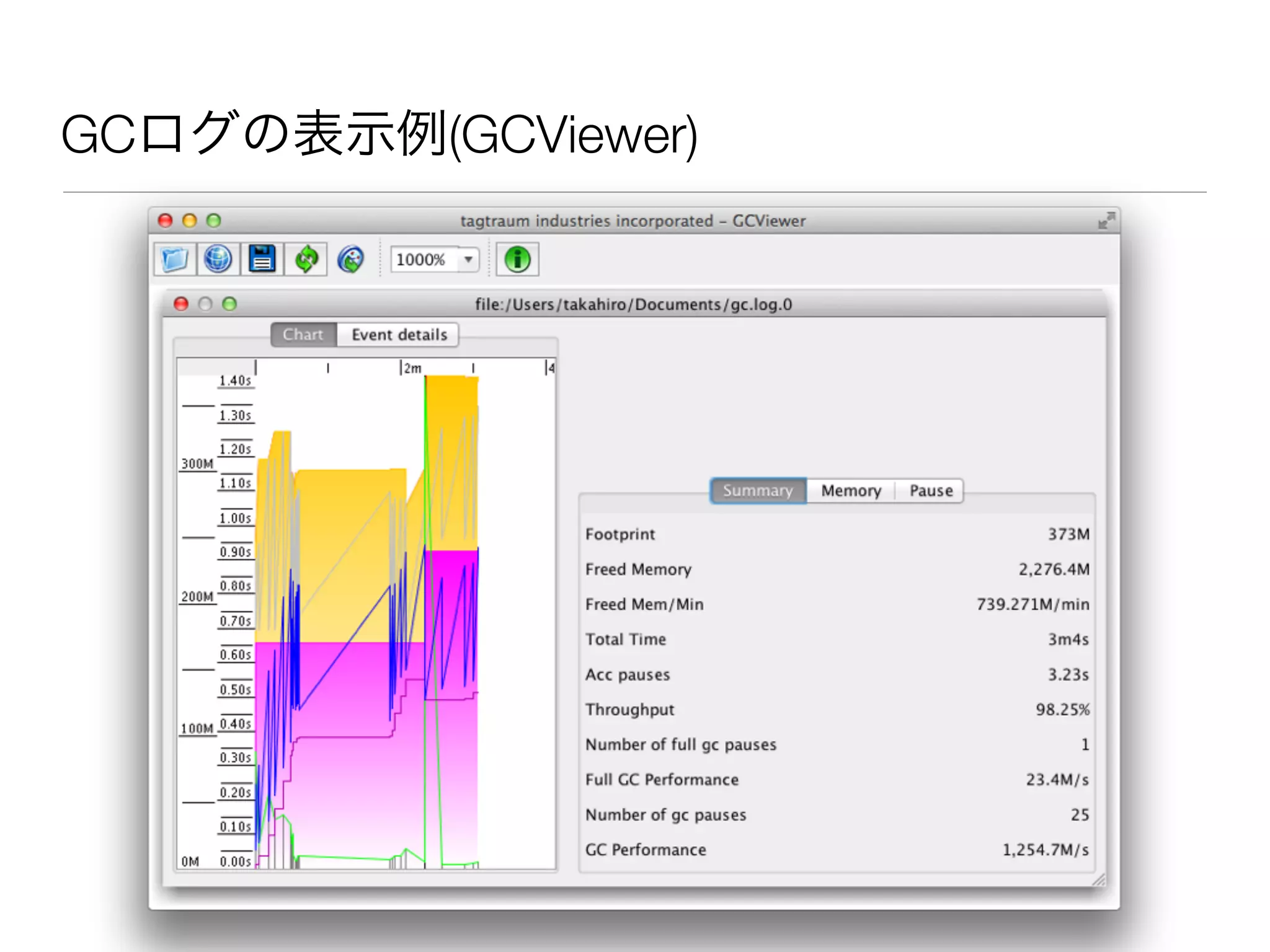Click the Footprint value 373M
The image size is (1270, 952).
coord(1068,534)
